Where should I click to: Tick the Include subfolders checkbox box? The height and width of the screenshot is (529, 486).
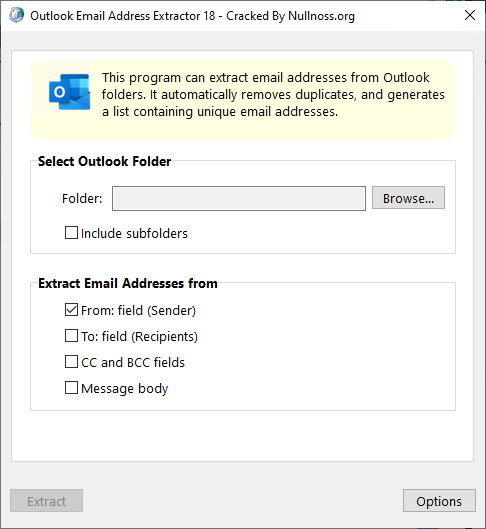point(71,233)
